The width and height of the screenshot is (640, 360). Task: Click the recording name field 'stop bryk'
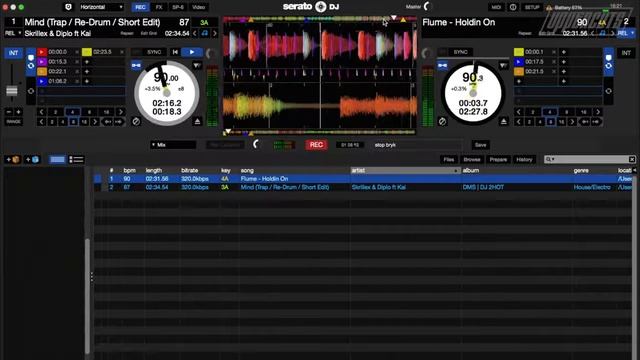coord(417,145)
